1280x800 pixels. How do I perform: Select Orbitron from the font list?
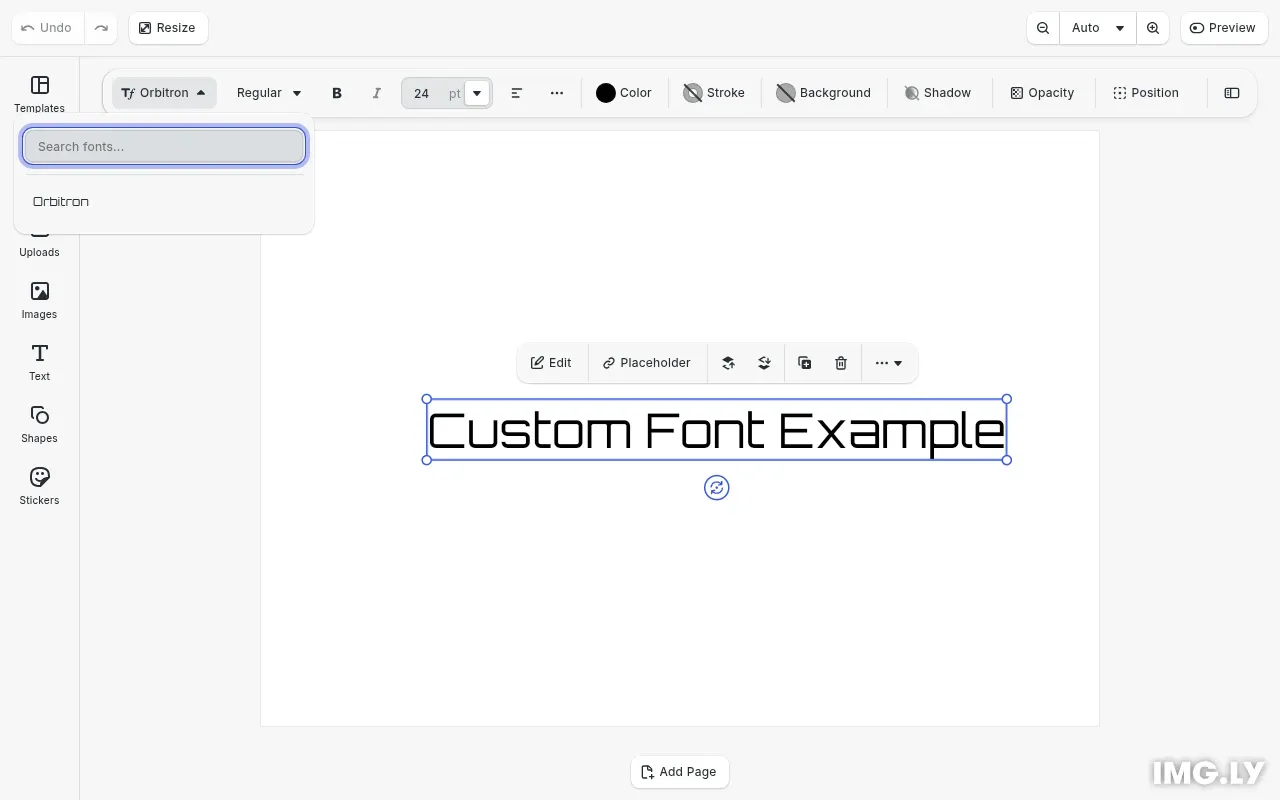60,201
